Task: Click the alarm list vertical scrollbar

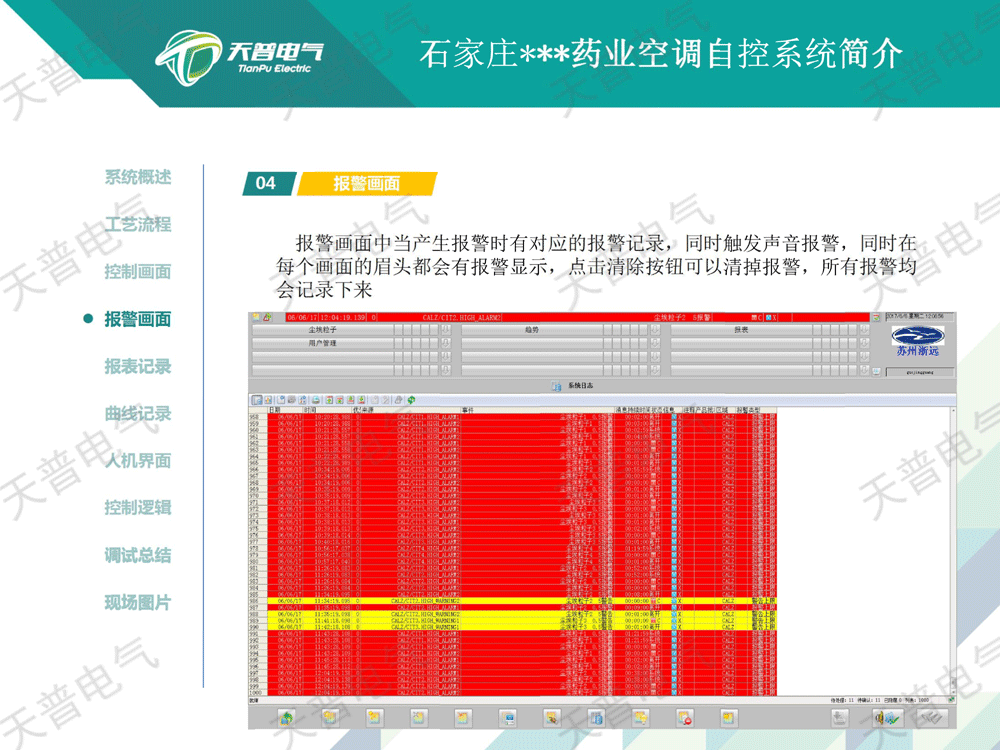Action: pos(953,552)
